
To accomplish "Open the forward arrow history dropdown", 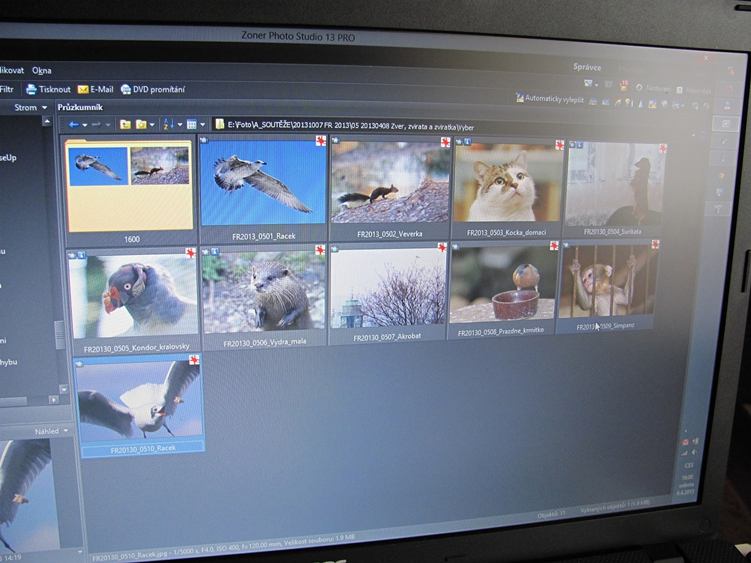I will click(x=108, y=125).
